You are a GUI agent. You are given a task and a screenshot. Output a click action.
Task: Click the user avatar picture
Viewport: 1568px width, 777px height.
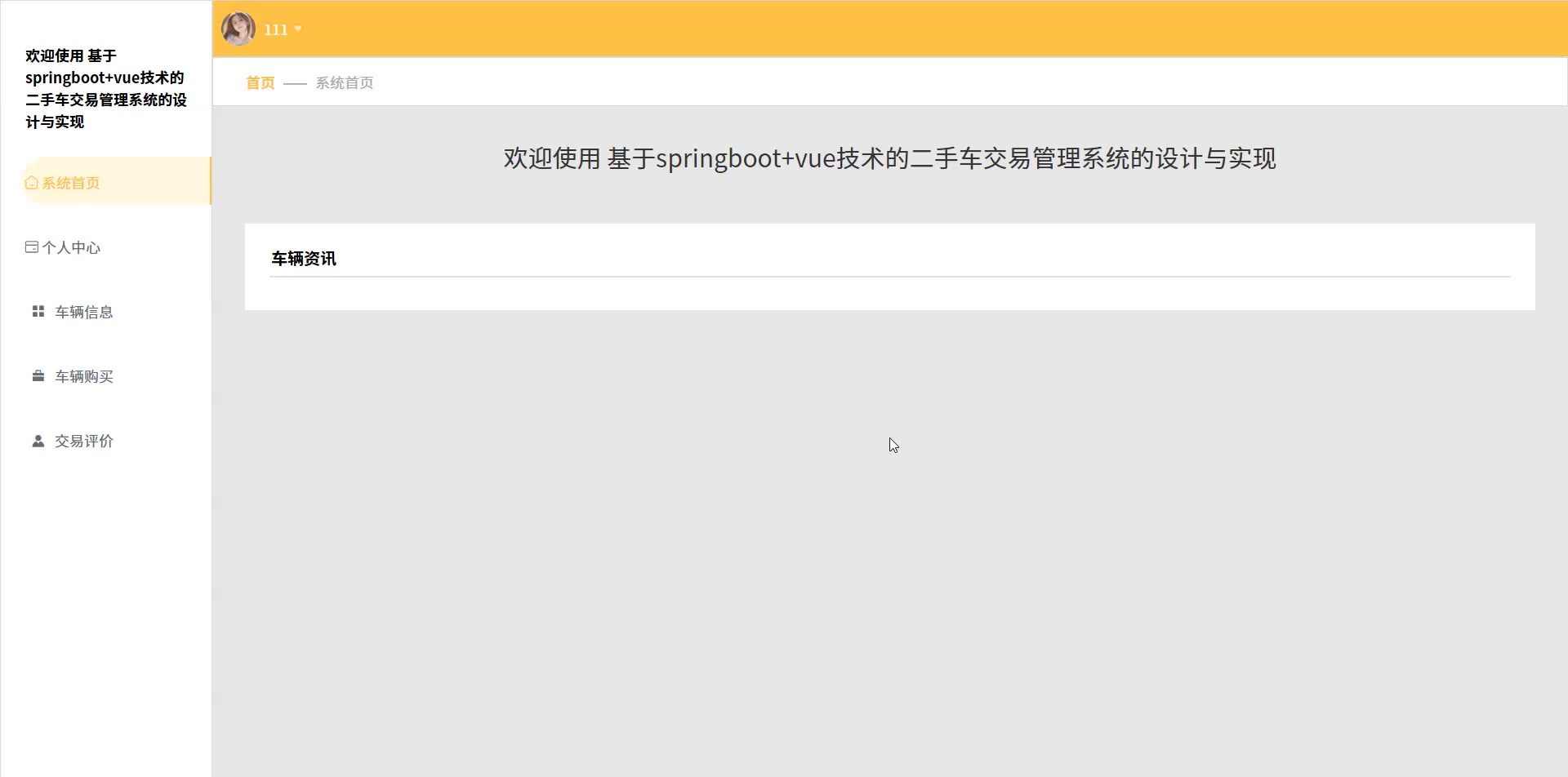coord(238,29)
